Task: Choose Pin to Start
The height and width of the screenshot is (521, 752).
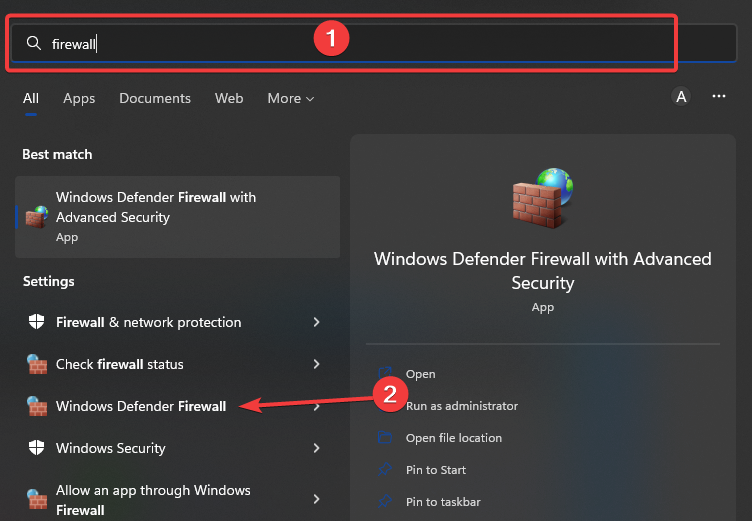Action: [x=435, y=470]
